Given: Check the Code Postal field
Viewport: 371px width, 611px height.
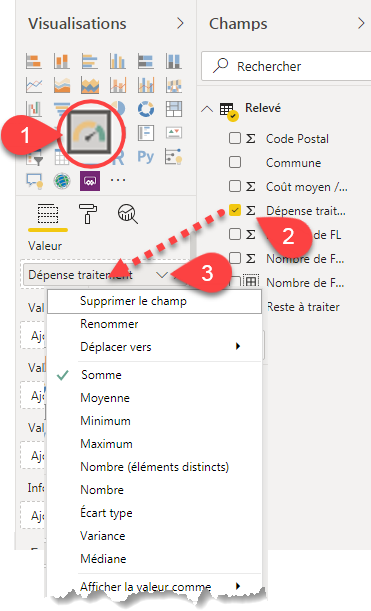Looking at the screenshot, I should coord(235,138).
